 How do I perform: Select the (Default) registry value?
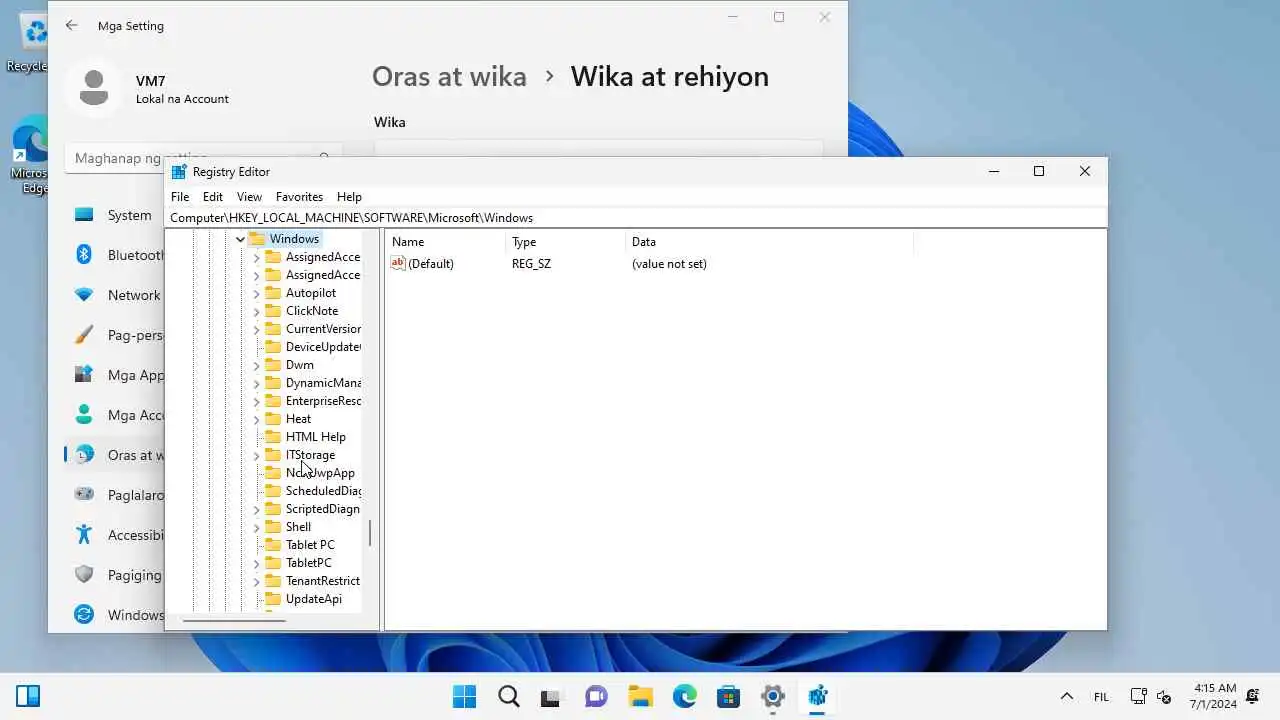tap(431, 264)
